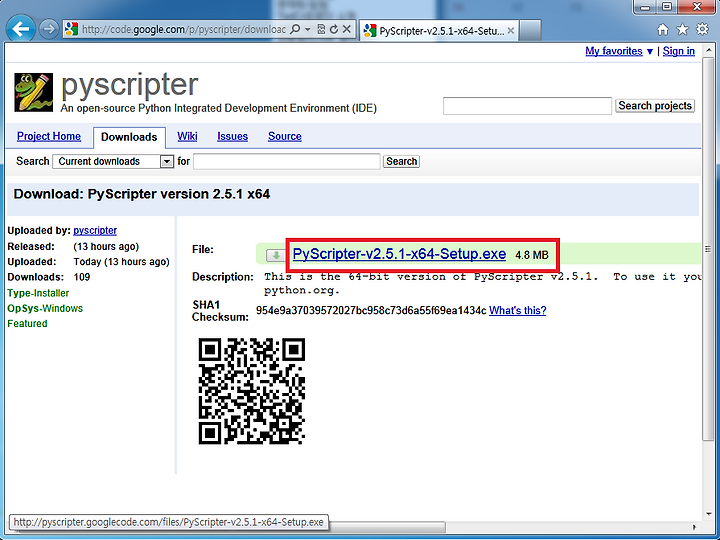Open the Wiki tab

[187, 136]
